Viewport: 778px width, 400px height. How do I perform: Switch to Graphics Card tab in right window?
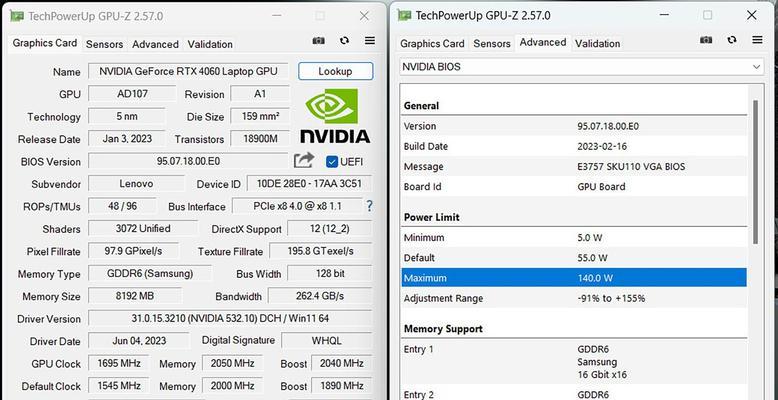(x=432, y=44)
